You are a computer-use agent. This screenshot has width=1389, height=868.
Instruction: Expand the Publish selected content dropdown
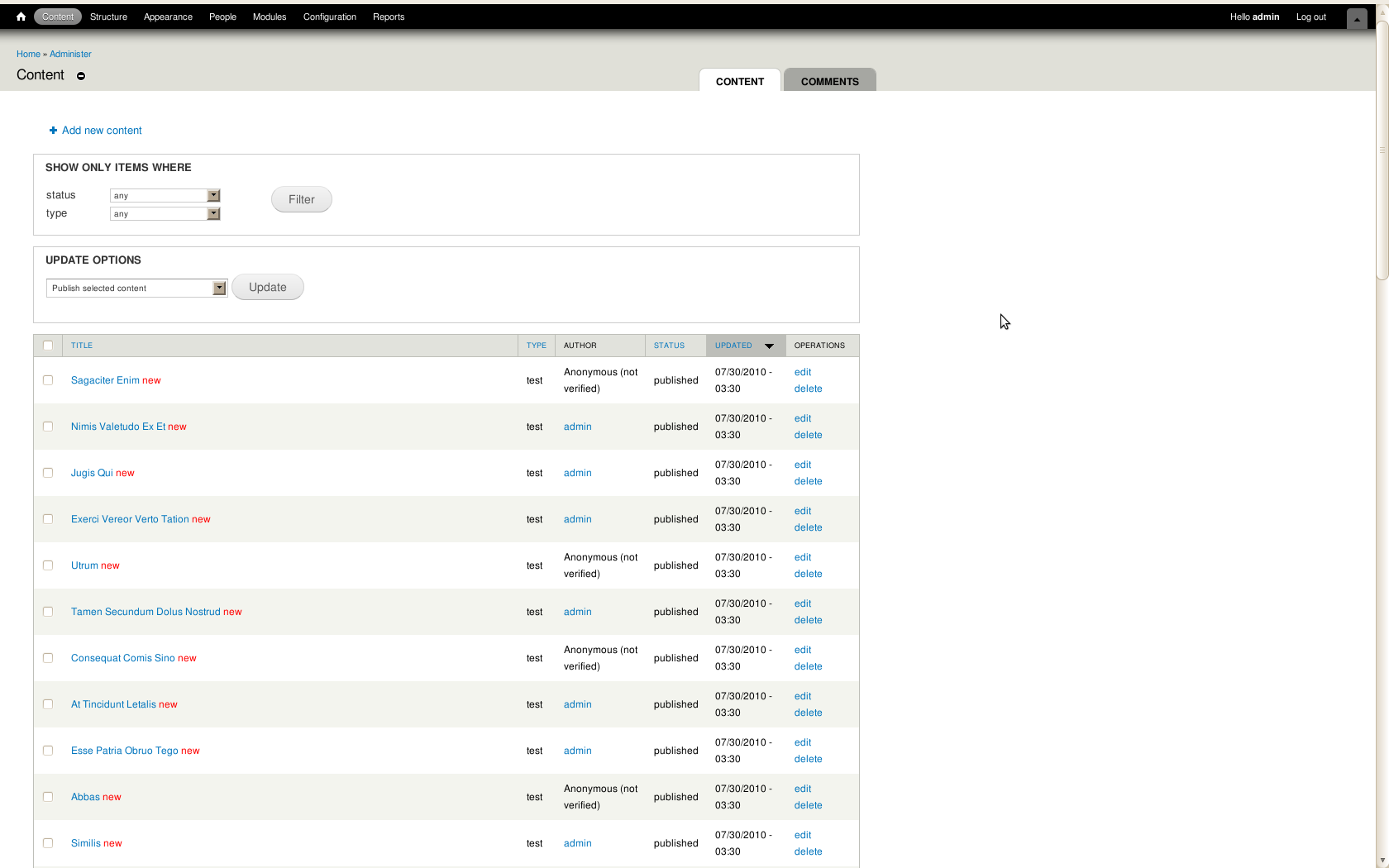136,289
